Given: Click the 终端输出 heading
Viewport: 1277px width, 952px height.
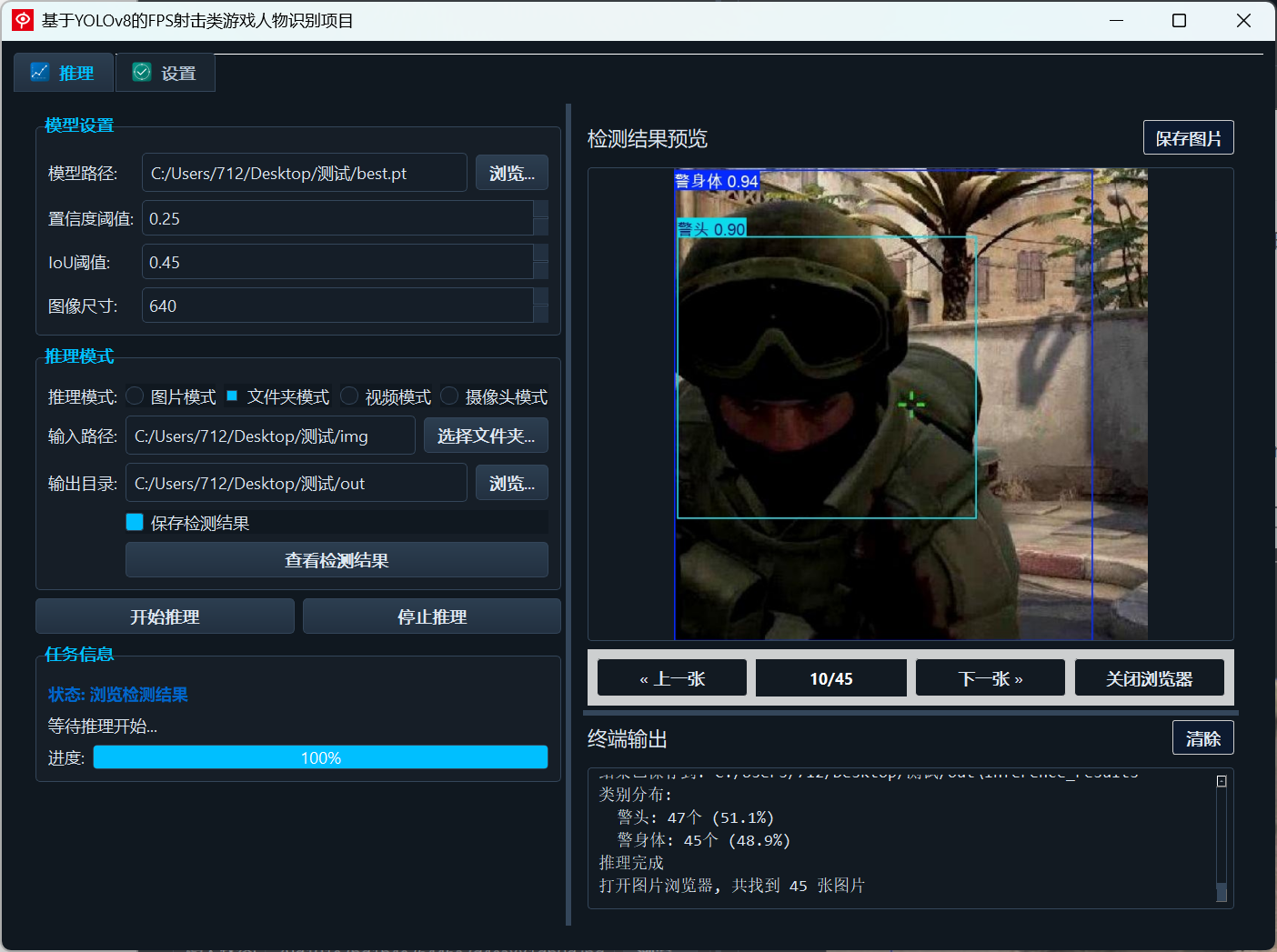Looking at the screenshot, I should pyautogui.click(x=628, y=738).
